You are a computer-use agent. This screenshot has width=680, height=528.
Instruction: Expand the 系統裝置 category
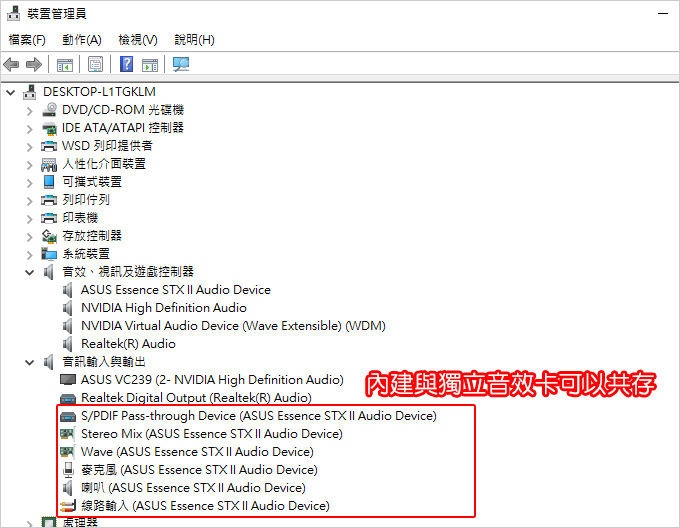(x=29, y=255)
